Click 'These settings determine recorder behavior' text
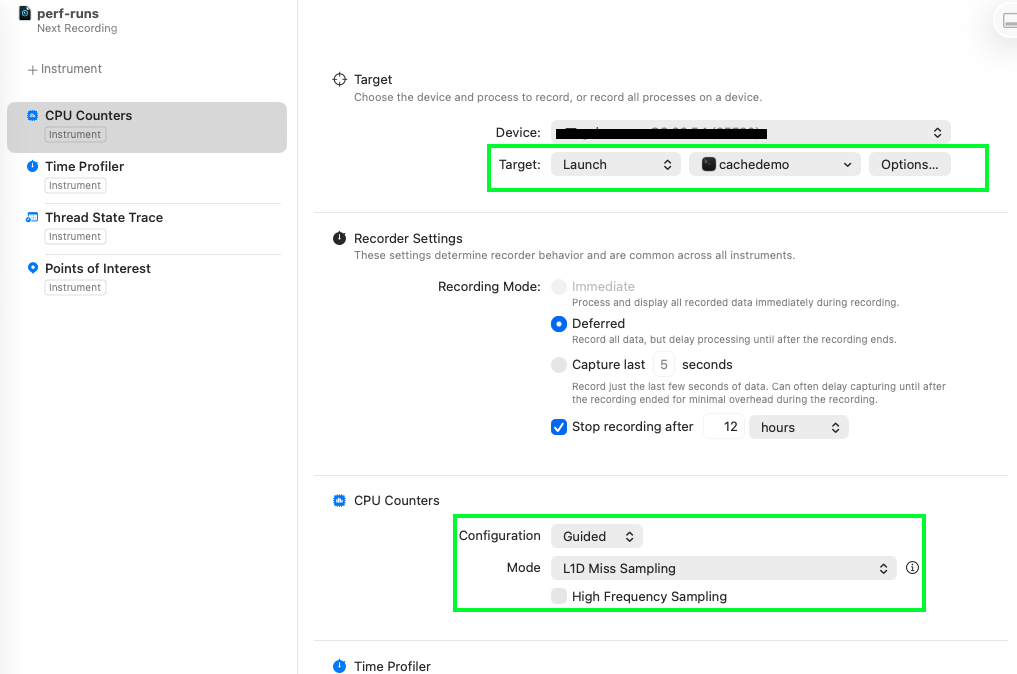Viewport: 1017px width, 674px height. coord(574,256)
